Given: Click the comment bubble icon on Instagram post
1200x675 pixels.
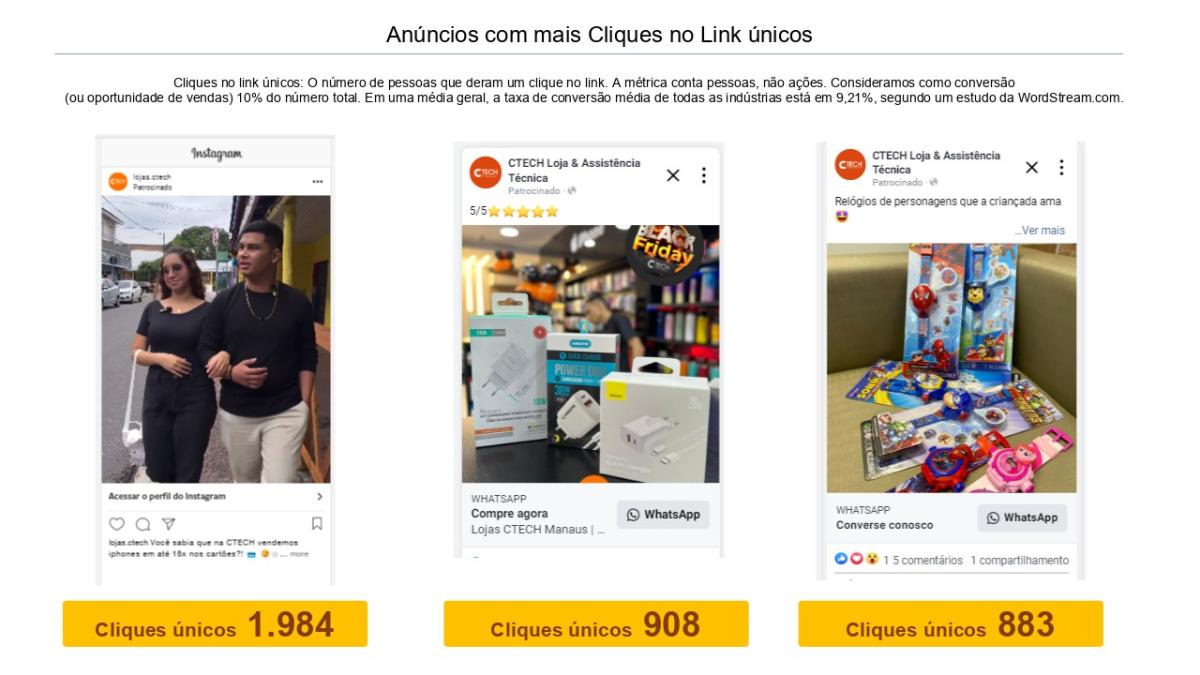Looking at the screenshot, I should [x=143, y=523].
